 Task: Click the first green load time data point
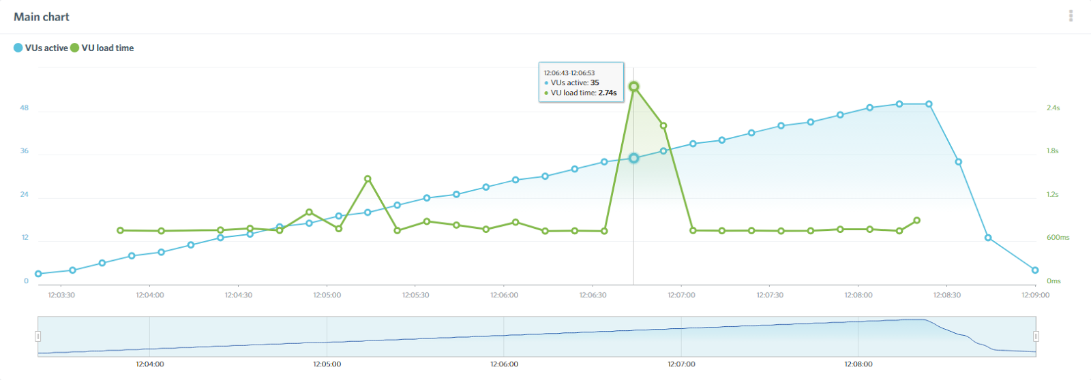120,230
